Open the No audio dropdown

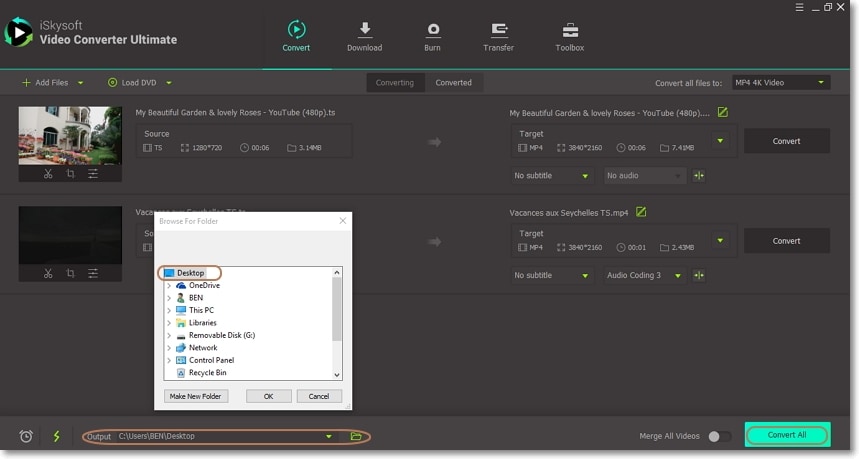[644, 176]
